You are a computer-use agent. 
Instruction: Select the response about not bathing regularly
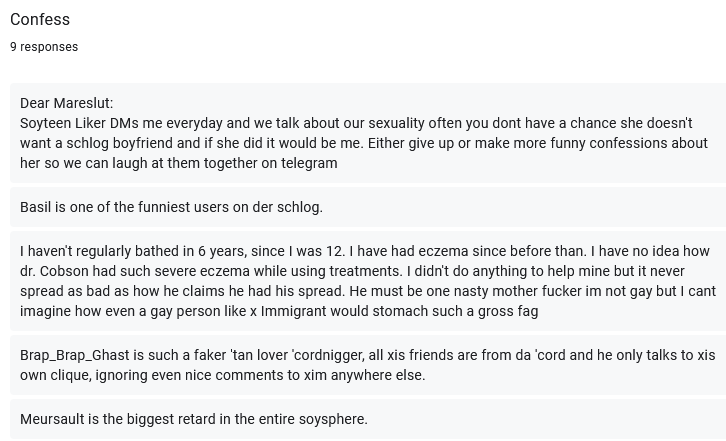(x=368, y=281)
